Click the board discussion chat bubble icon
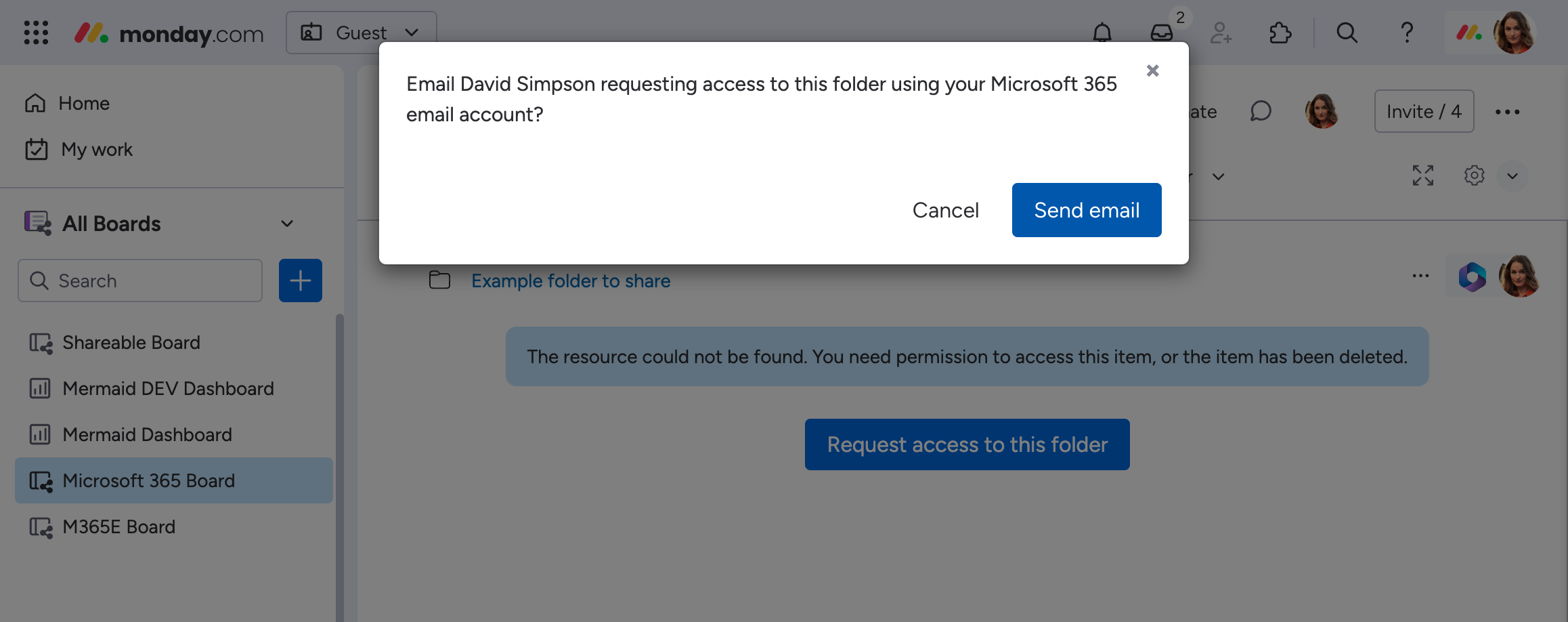The height and width of the screenshot is (622, 1568). 1261,111
